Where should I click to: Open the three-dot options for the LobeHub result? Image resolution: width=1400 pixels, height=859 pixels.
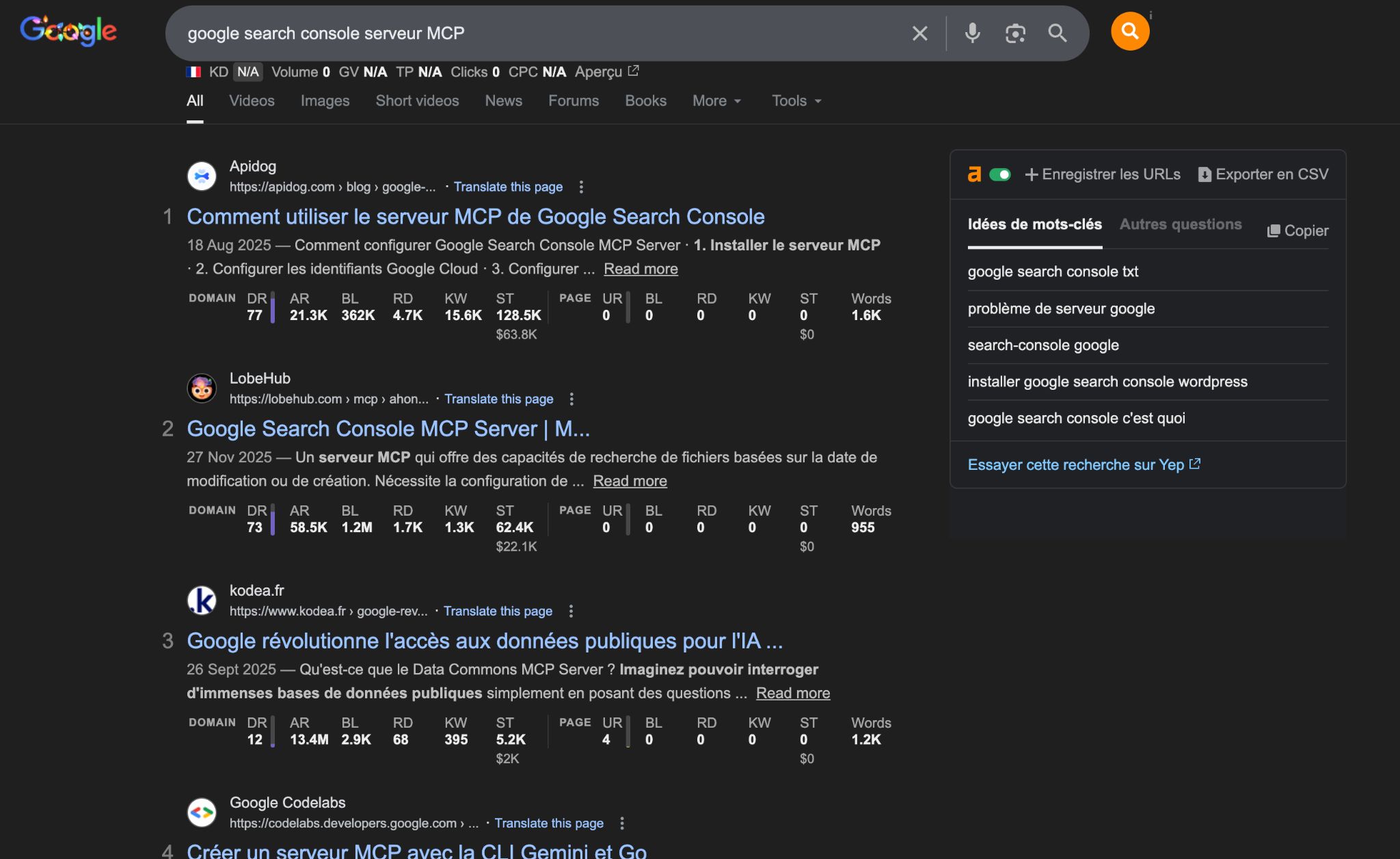(x=571, y=399)
